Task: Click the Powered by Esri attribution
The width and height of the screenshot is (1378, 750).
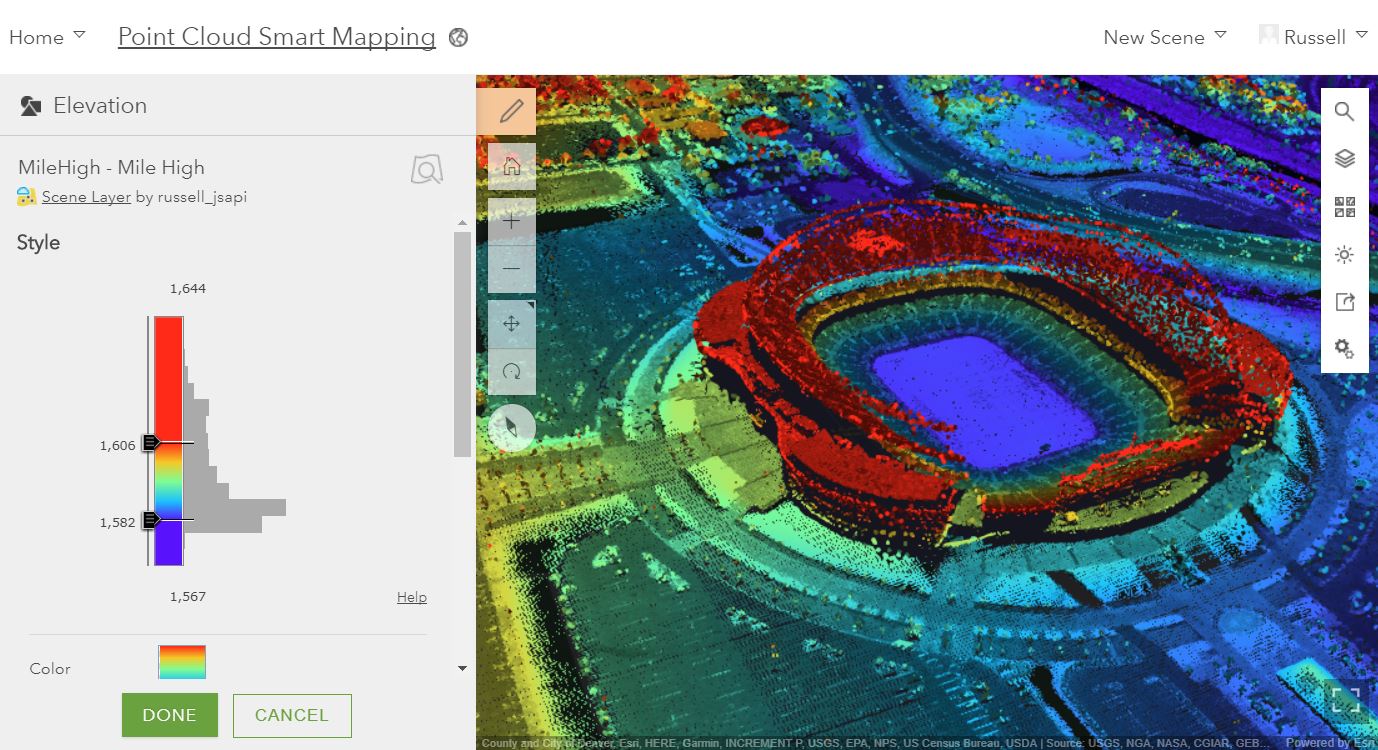Action: 1331,743
